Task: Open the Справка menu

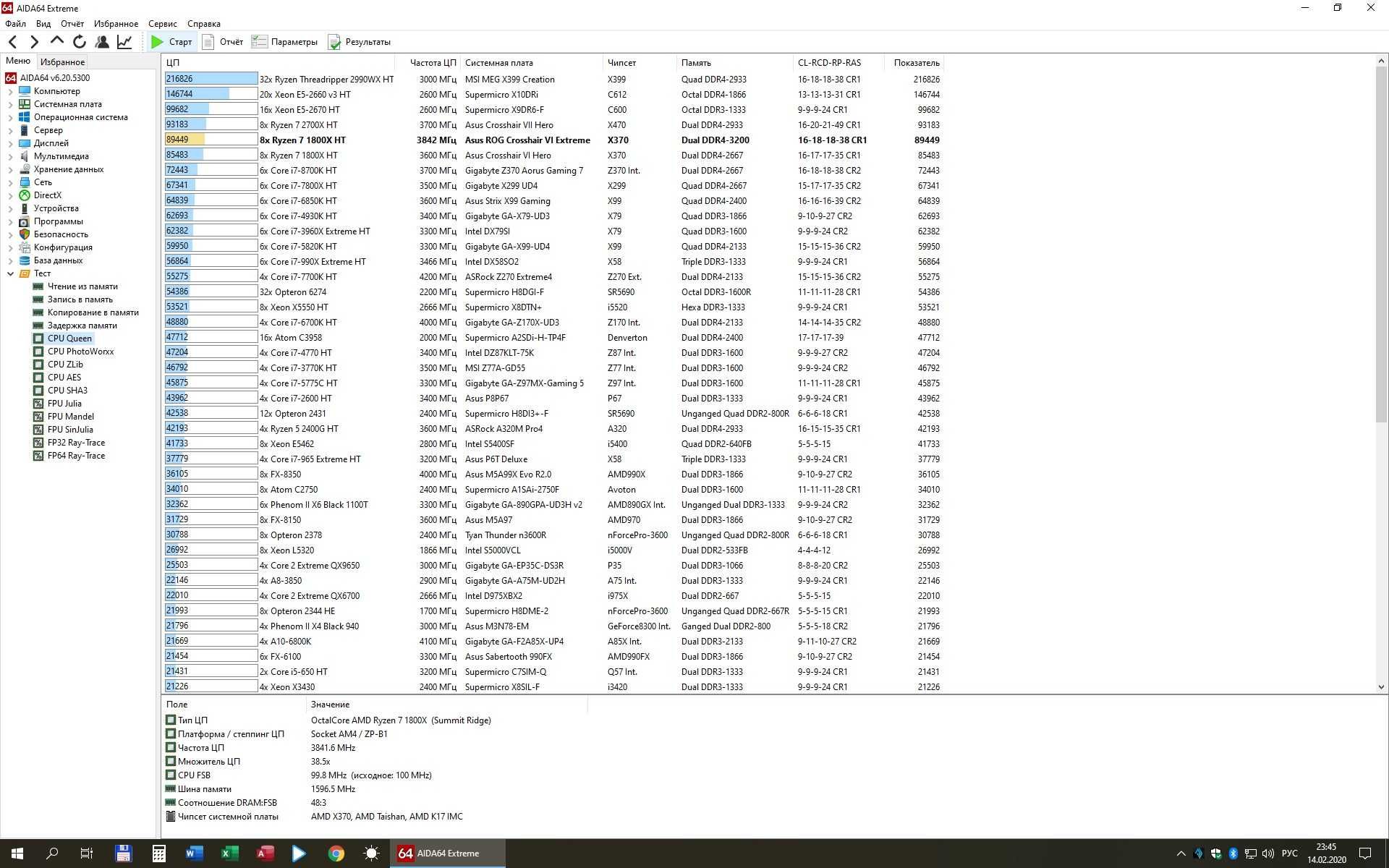Action: point(204,24)
